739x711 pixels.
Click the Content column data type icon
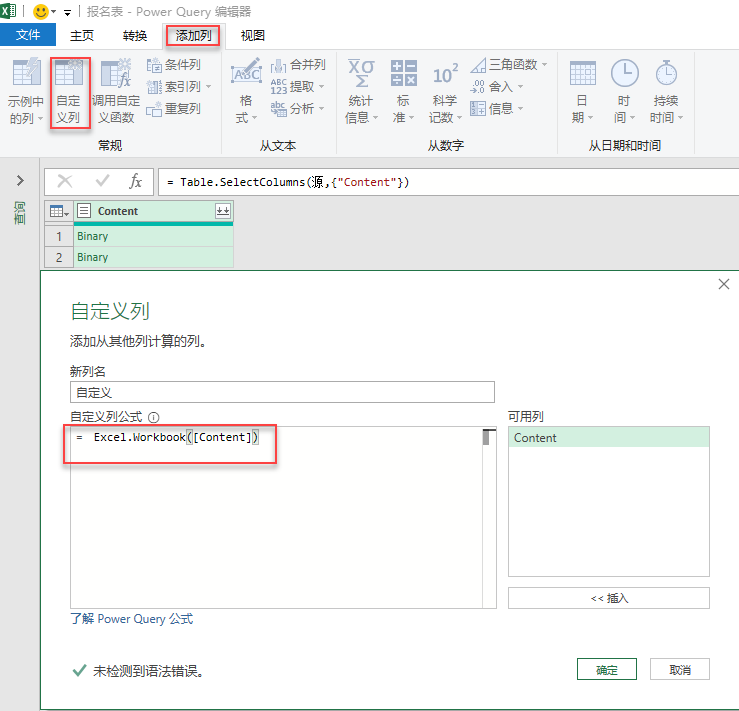[84, 211]
